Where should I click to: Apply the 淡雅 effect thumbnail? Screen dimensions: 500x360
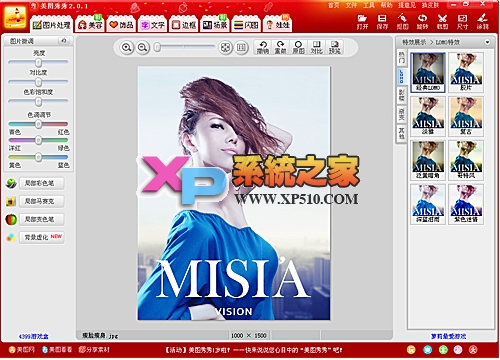428,116
